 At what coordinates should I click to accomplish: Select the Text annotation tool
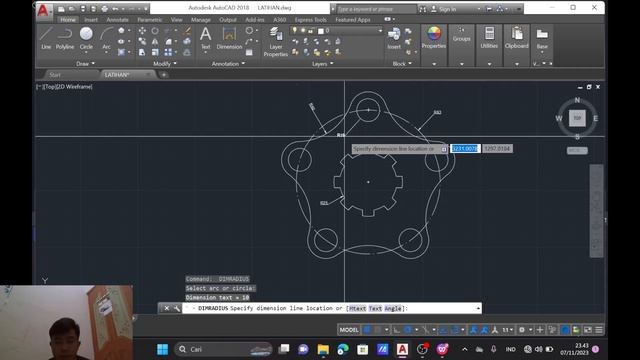(206, 38)
